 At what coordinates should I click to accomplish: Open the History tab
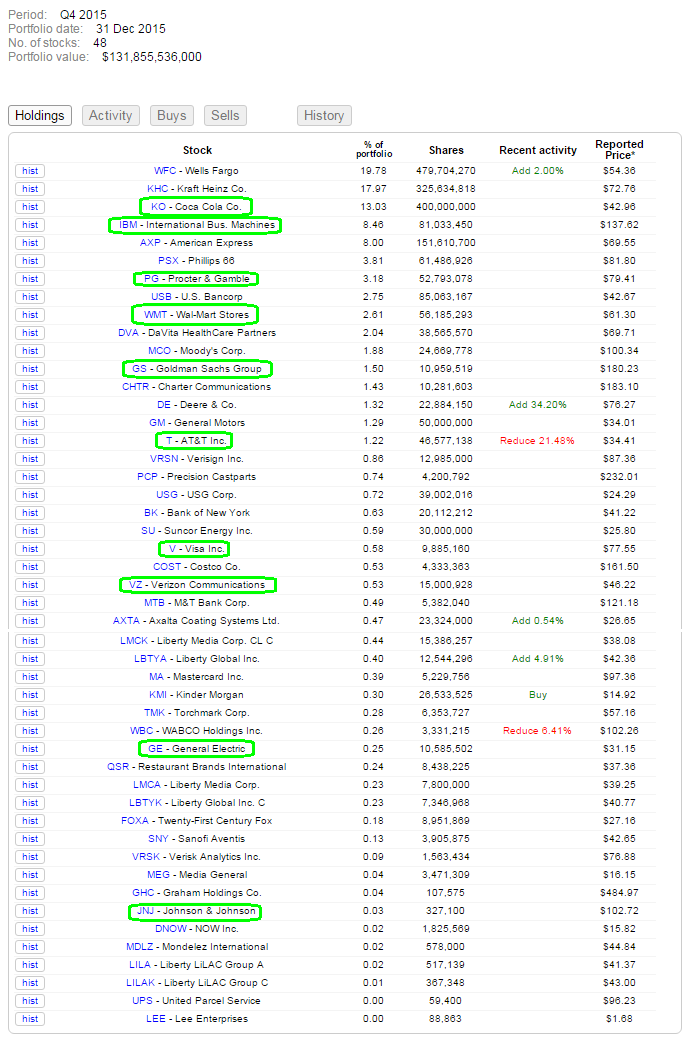pyautogui.click(x=324, y=116)
